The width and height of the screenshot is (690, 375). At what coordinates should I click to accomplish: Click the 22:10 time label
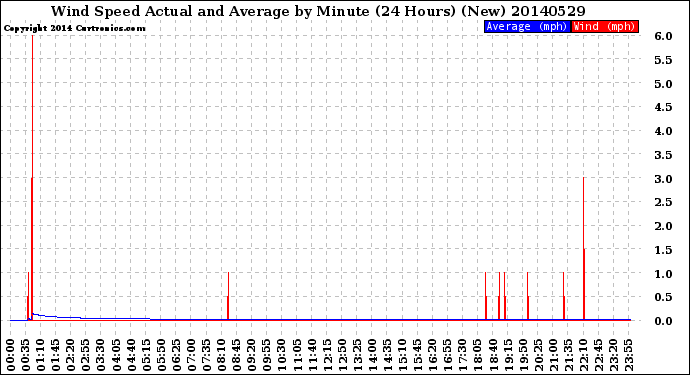click(583, 355)
